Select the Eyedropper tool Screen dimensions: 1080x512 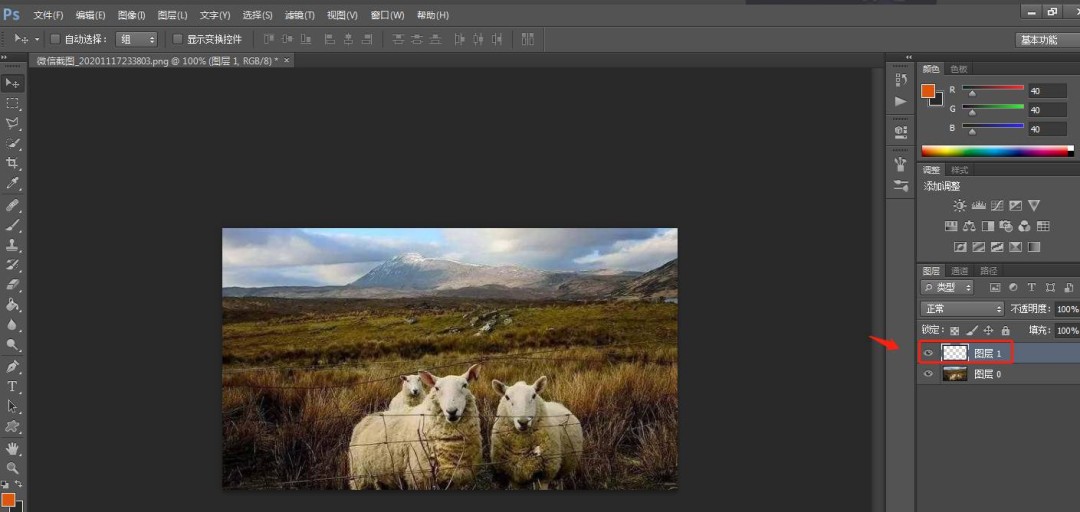pyautogui.click(x=13, y=184)
